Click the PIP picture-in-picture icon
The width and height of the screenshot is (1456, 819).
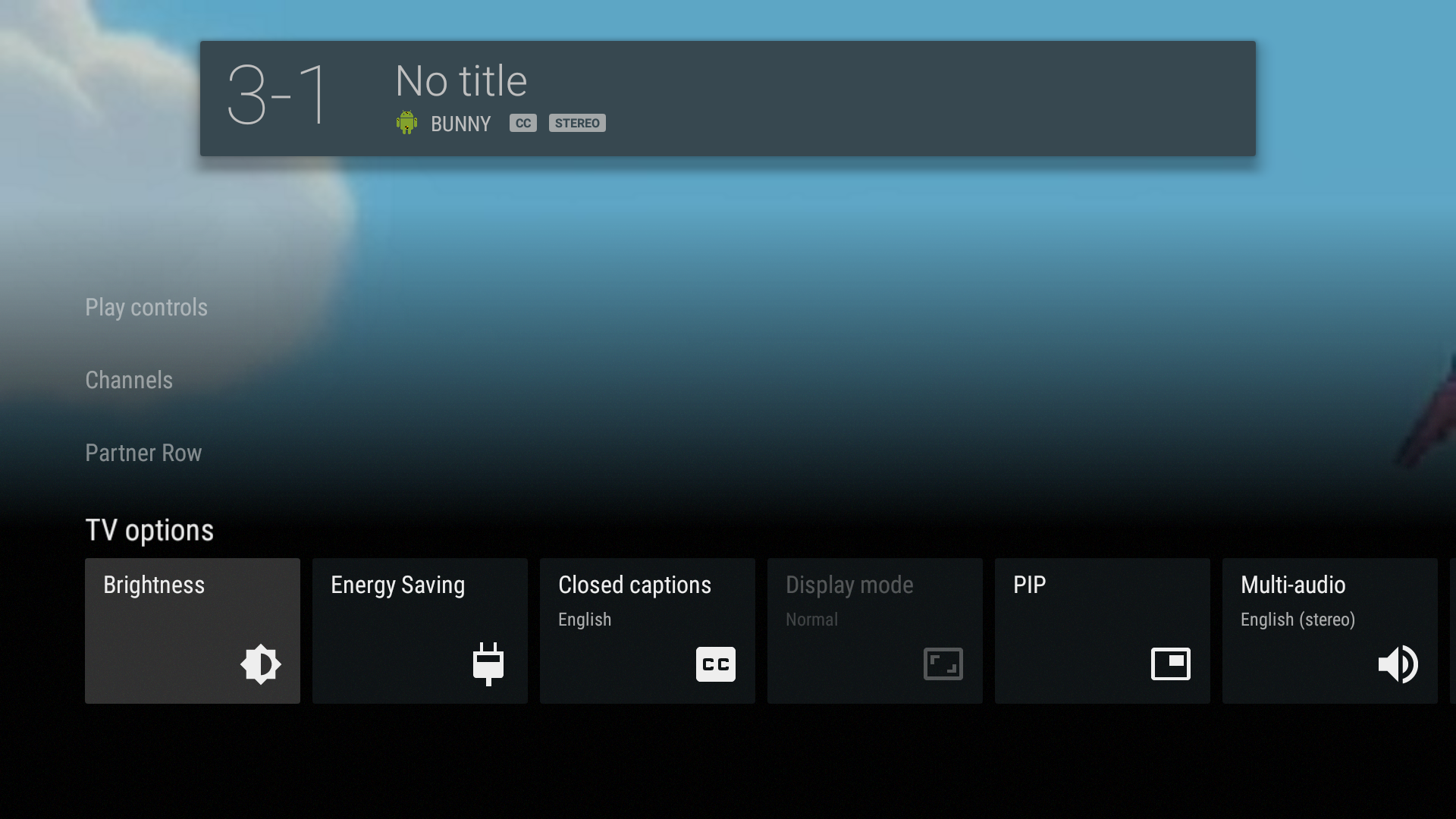1170,663
